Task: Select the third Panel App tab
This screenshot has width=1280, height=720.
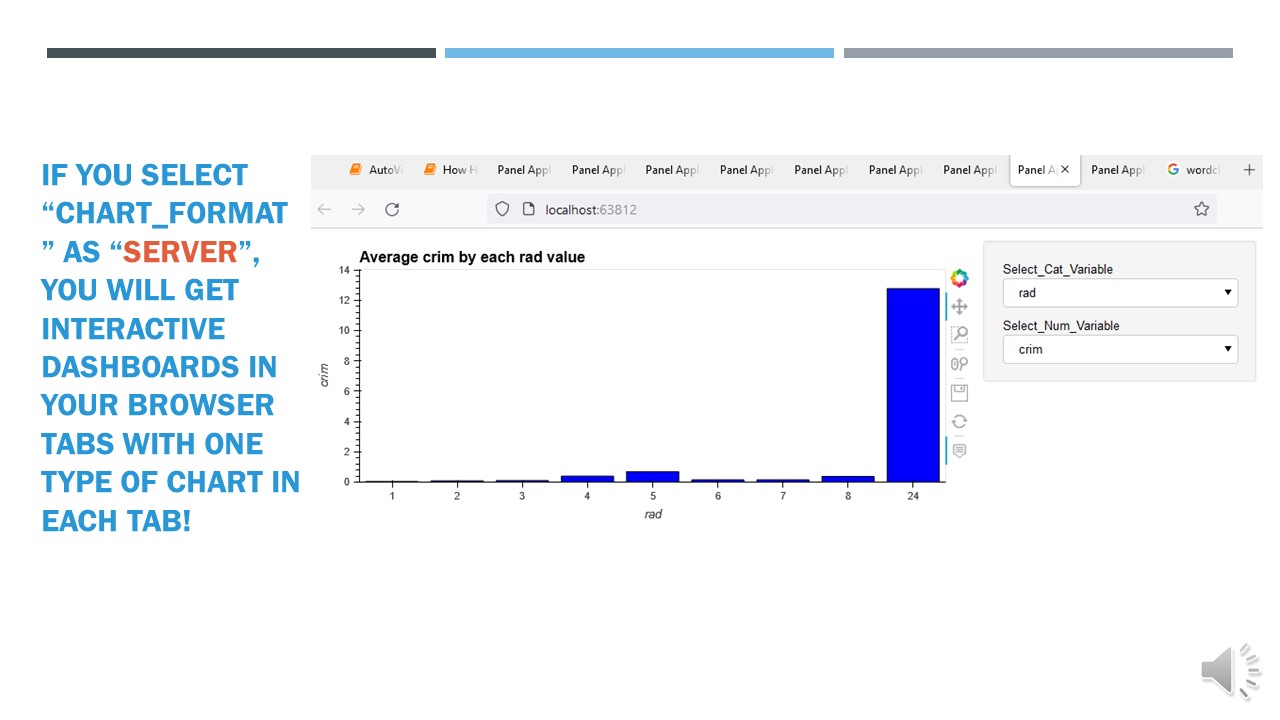Action: (672, 170)
